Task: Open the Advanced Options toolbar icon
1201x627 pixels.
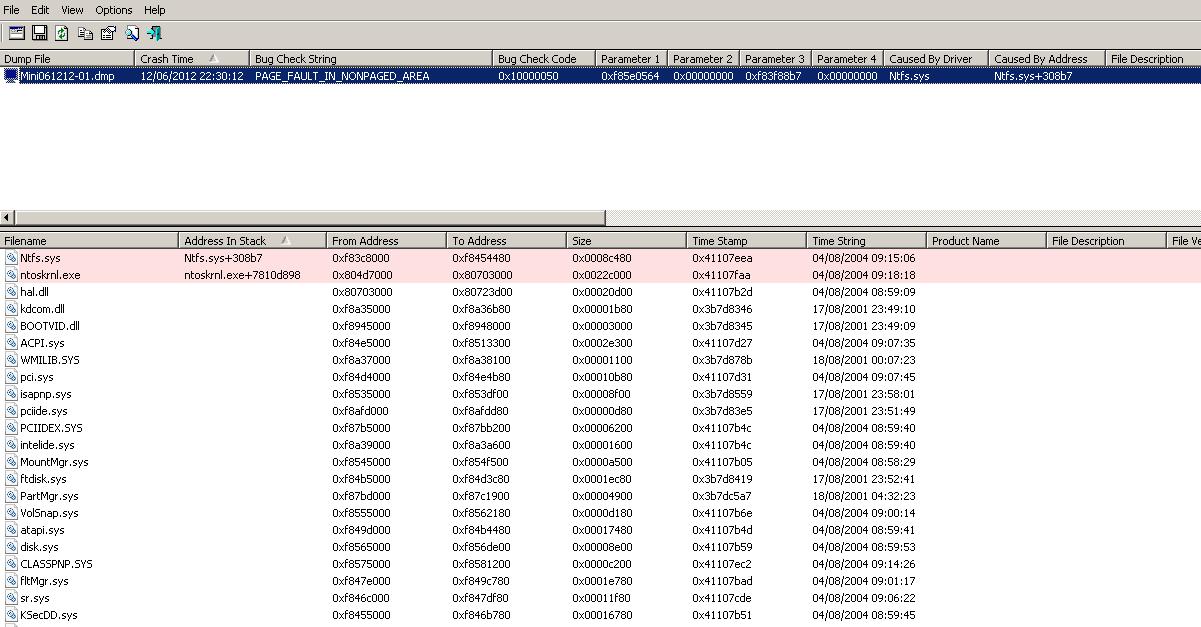Action: pyautogui.click(x=17, y=33)
